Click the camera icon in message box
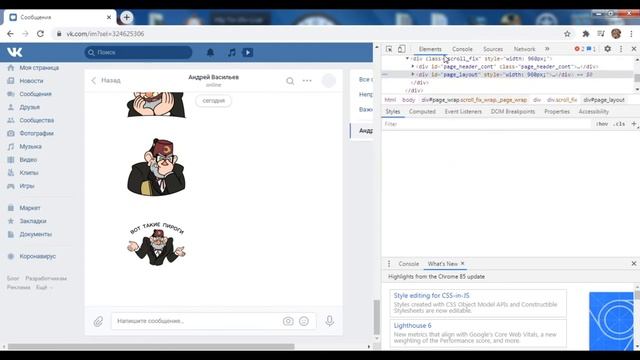This screenshot has width=640, height=360. point(288,321)
